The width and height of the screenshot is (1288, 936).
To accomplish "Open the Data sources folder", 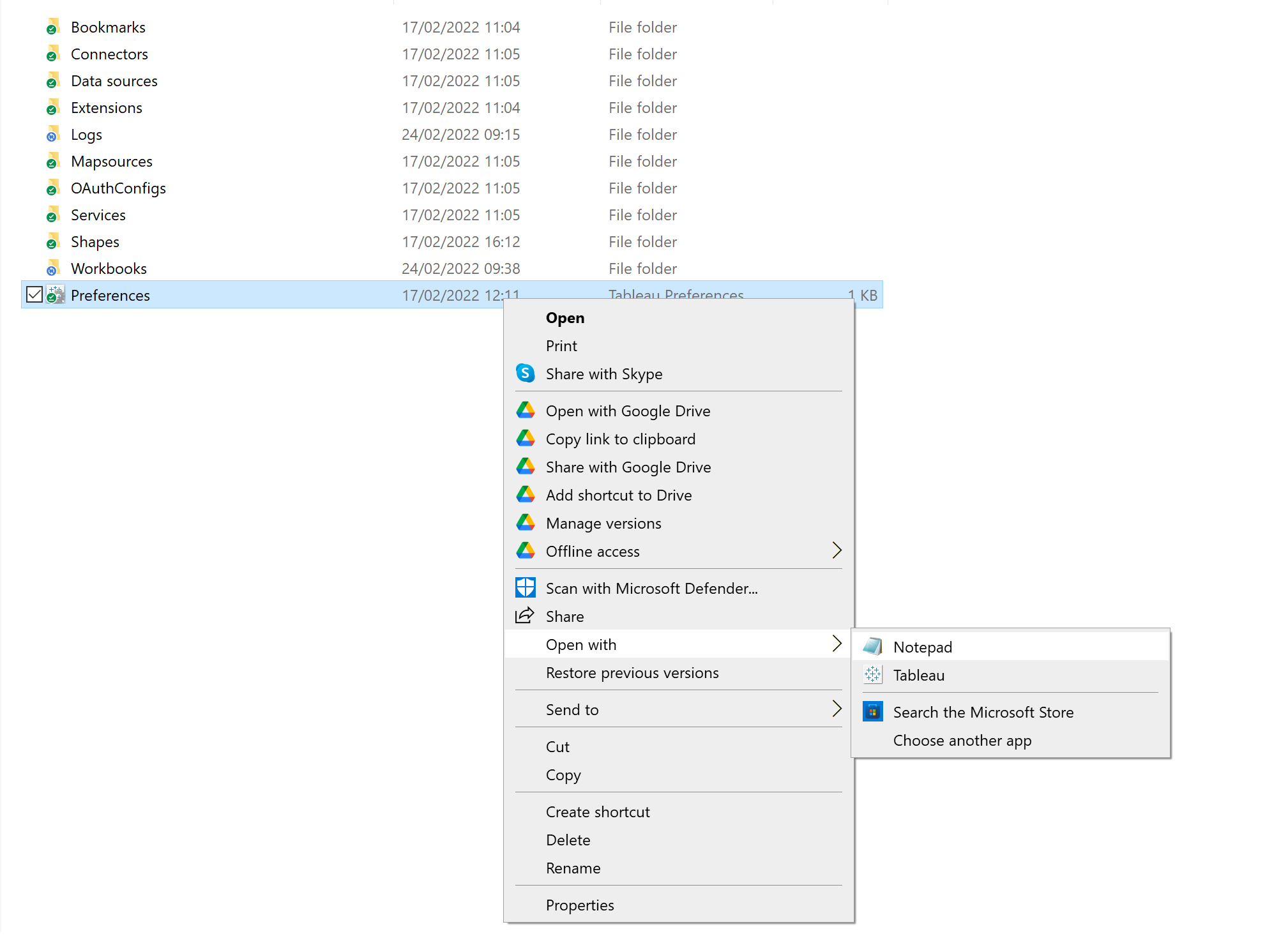I will (114, 81).
